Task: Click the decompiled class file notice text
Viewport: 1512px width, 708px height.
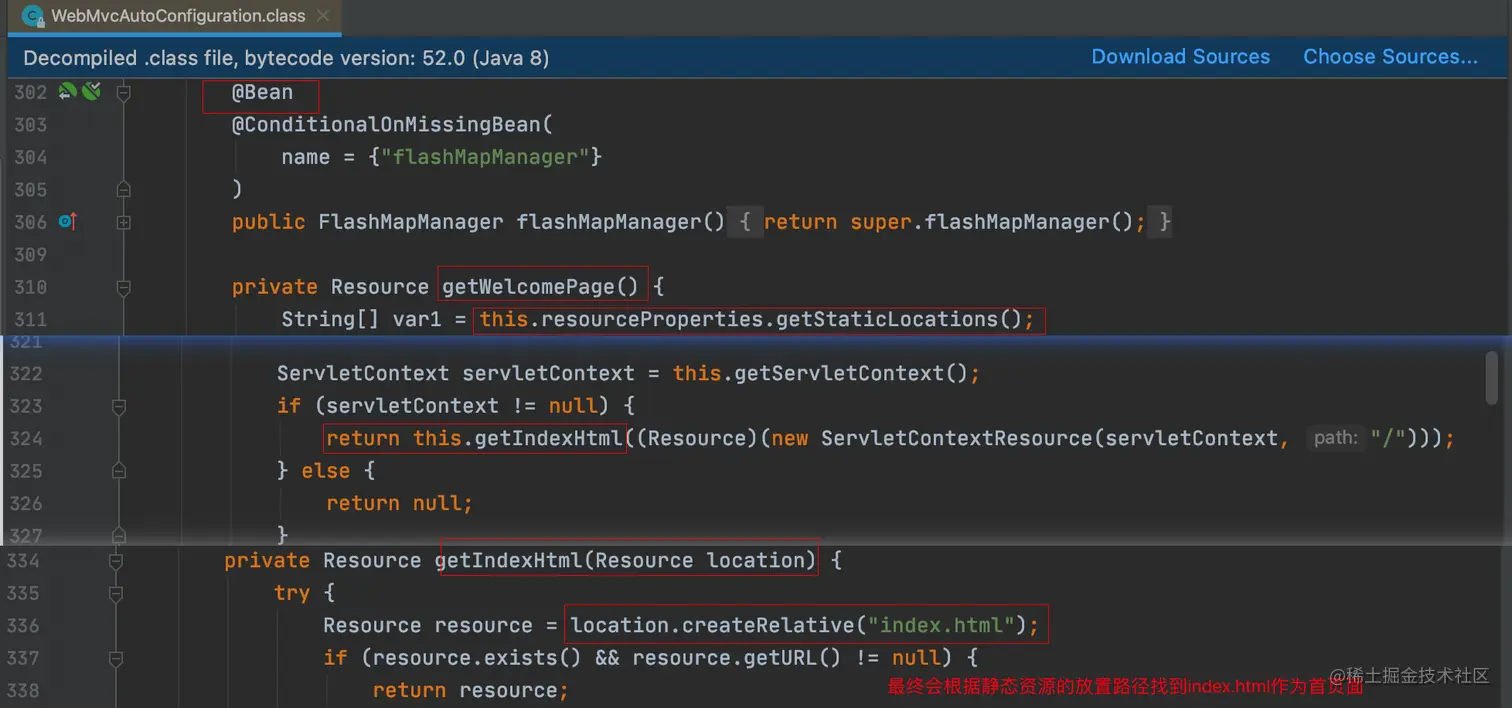Action: click(286, 58)
